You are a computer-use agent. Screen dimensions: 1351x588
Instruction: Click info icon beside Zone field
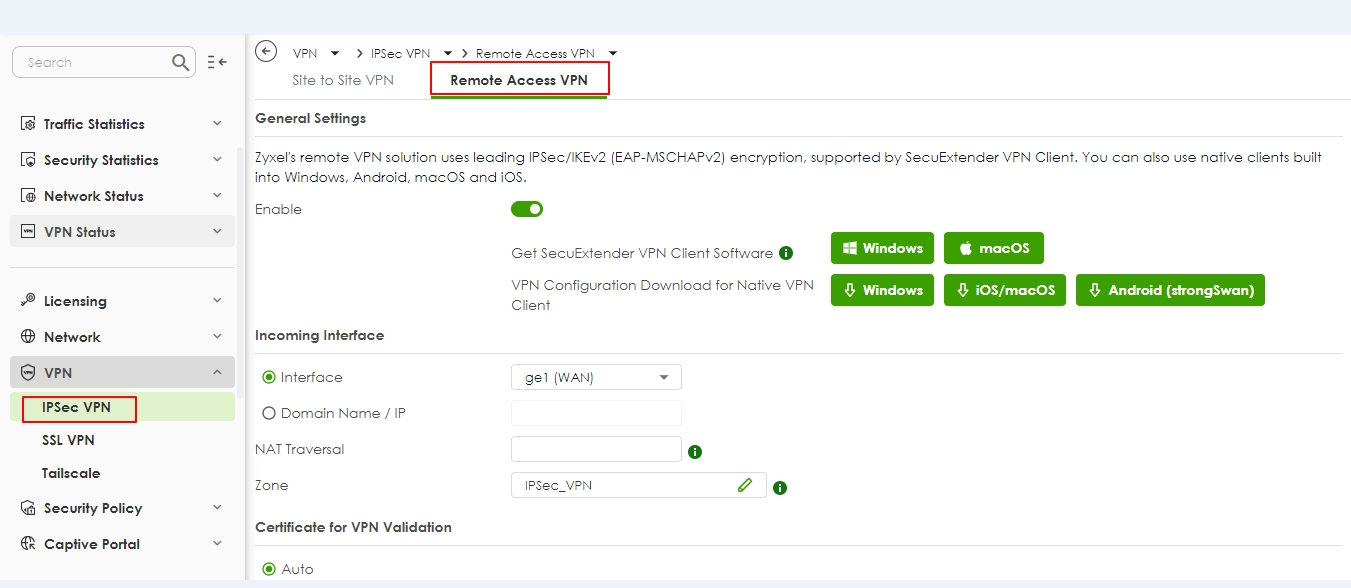pyautogui.click(x=780, y=488)
